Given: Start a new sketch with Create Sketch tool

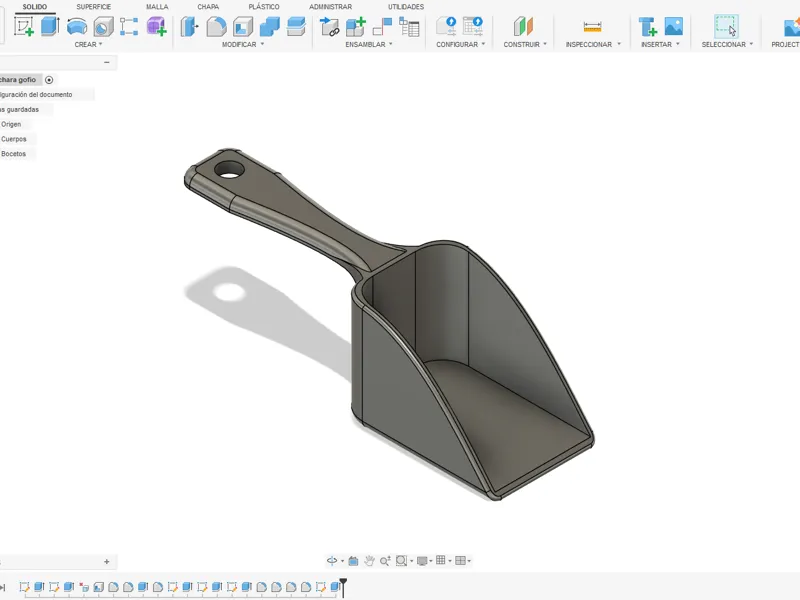Looking at the screenshot, I should tap(23, 27).
